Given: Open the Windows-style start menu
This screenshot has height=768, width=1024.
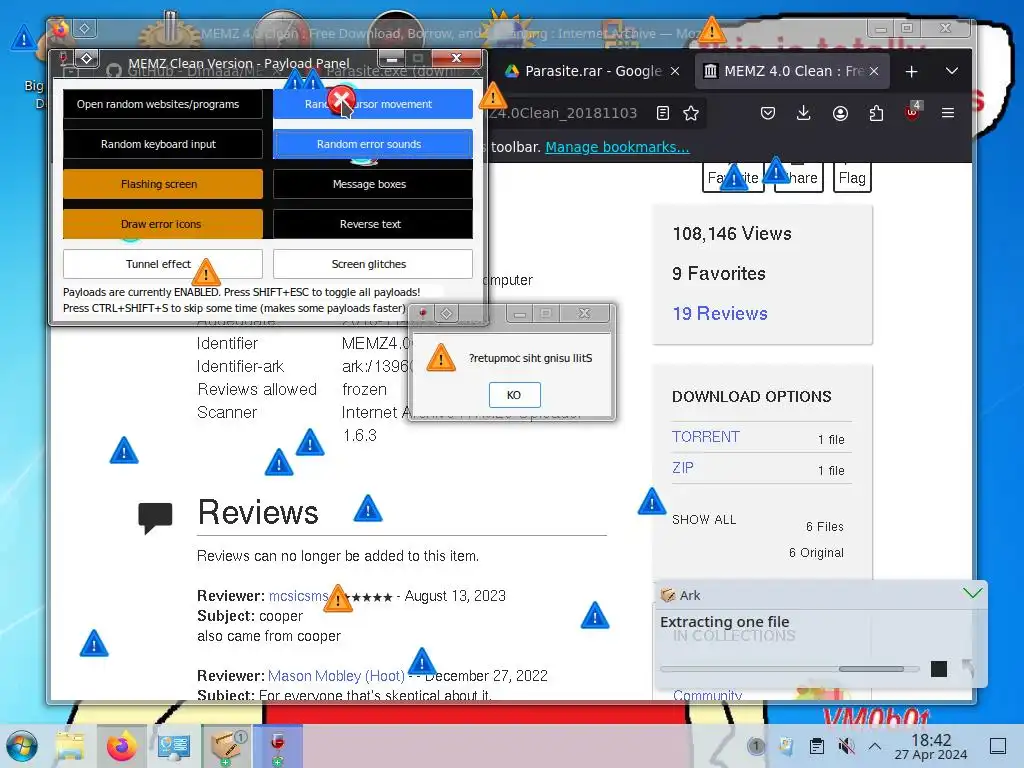Looking at the screenshot, I should [x=22, y=746].
